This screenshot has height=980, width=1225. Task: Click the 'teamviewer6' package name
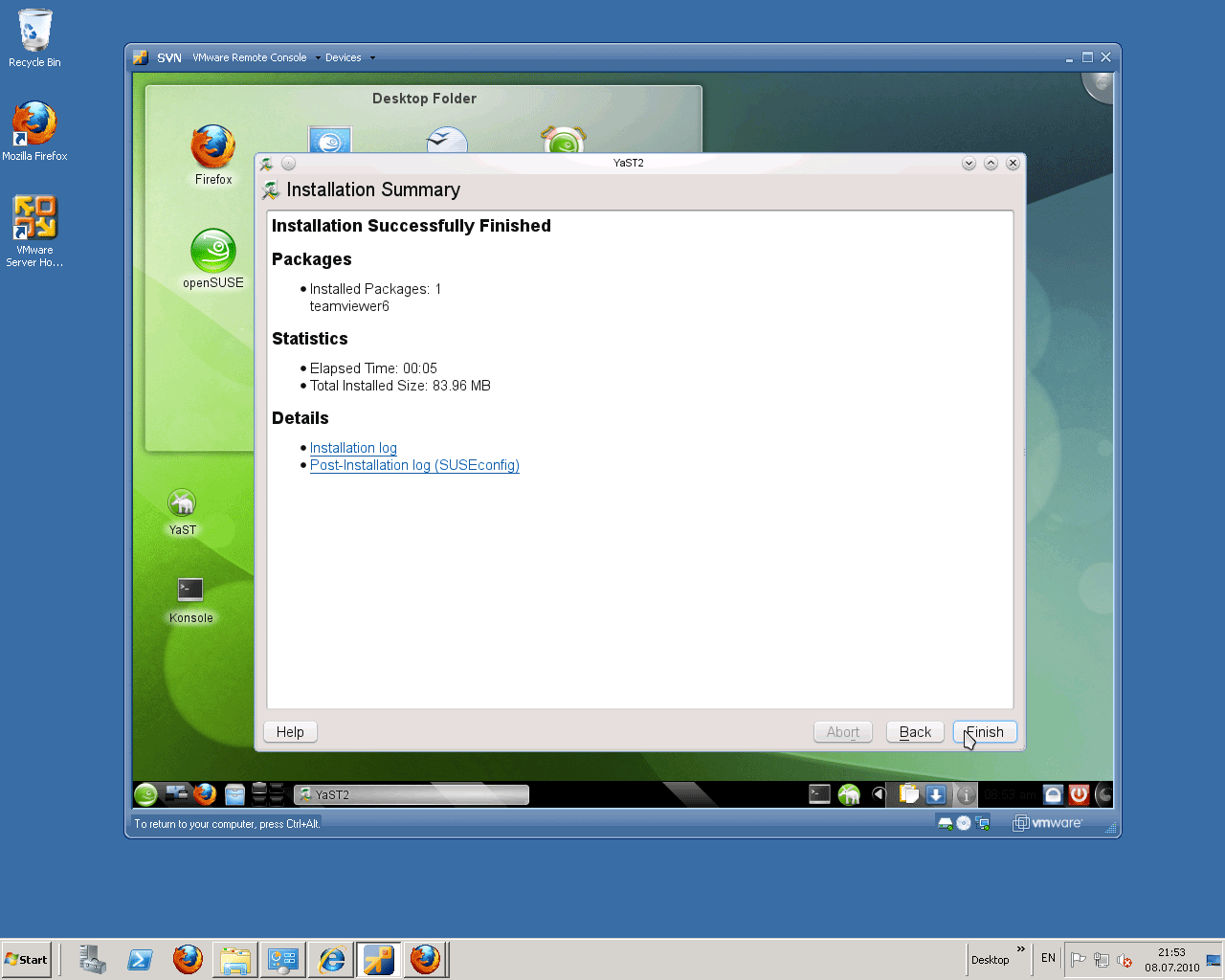pos(349,306)
